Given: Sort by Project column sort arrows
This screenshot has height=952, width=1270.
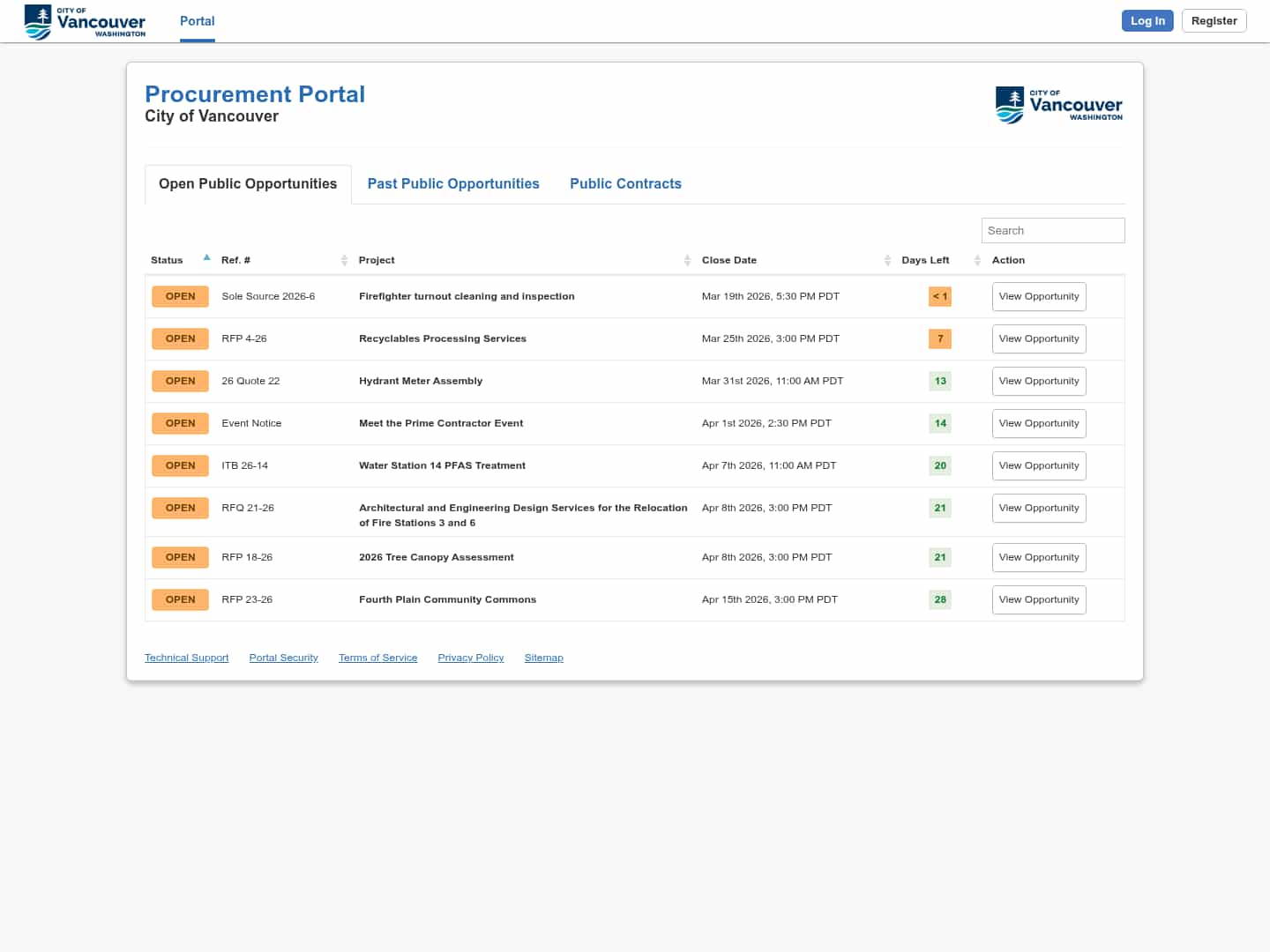Looking at the screenshot, I should click(x=687, y=260).
